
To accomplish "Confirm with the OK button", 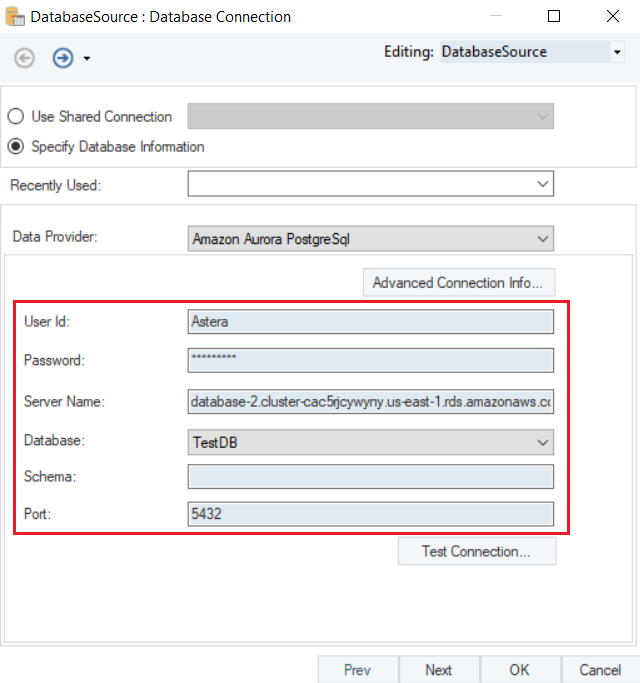I will [x=519, y=670].
